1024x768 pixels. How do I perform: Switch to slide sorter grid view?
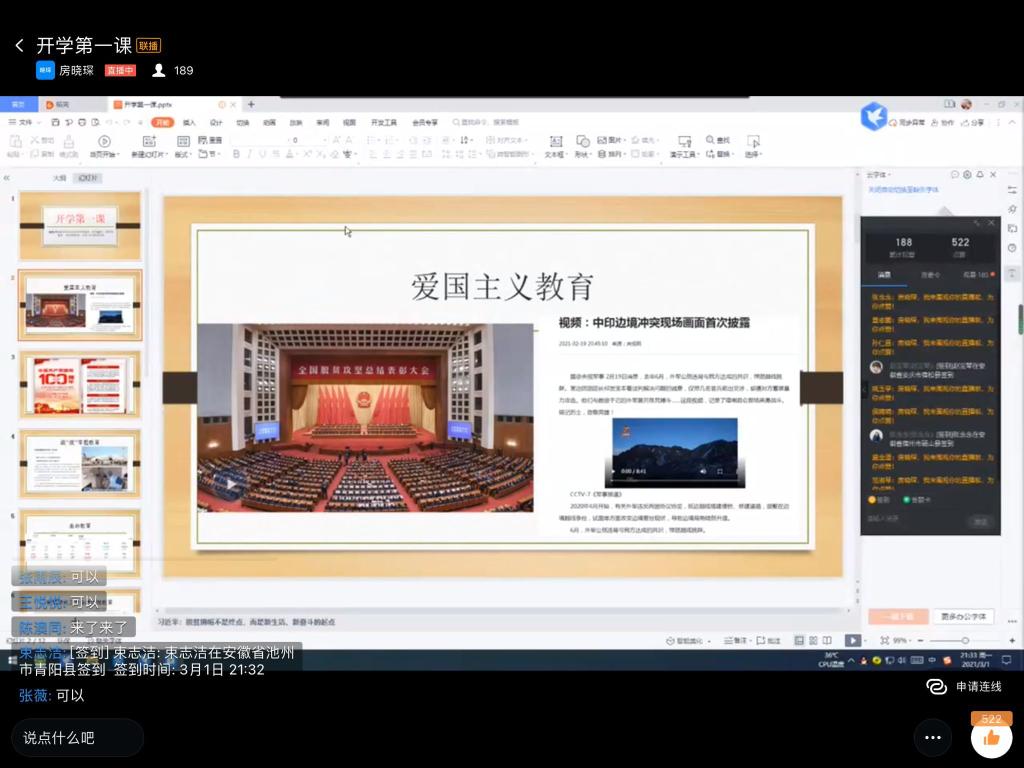tap(814, 640)
